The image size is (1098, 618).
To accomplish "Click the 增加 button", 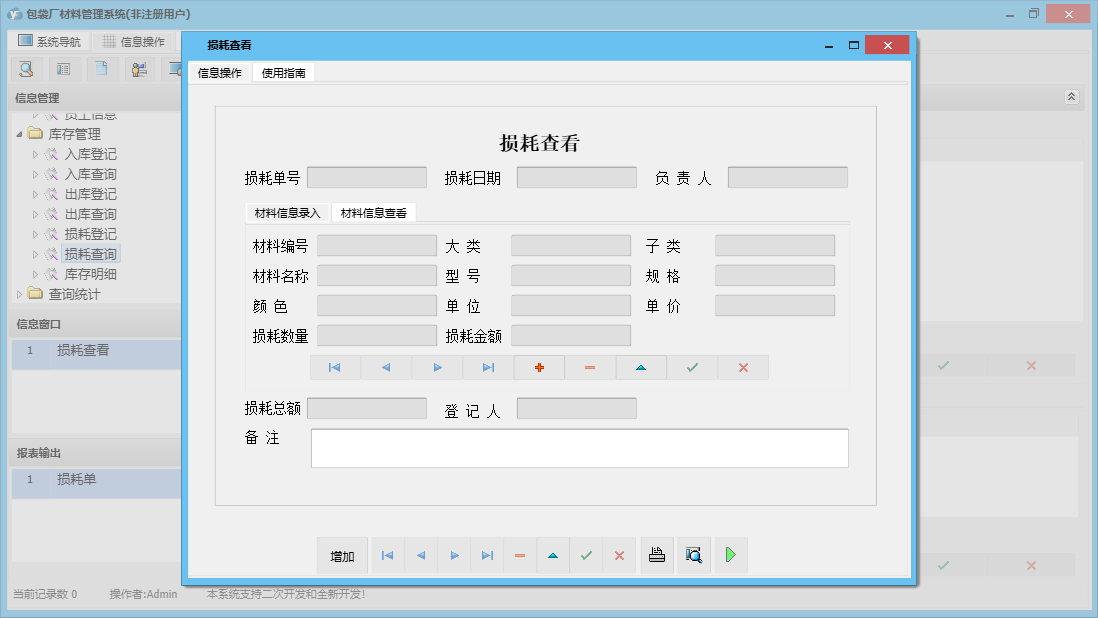I will 341,555.
